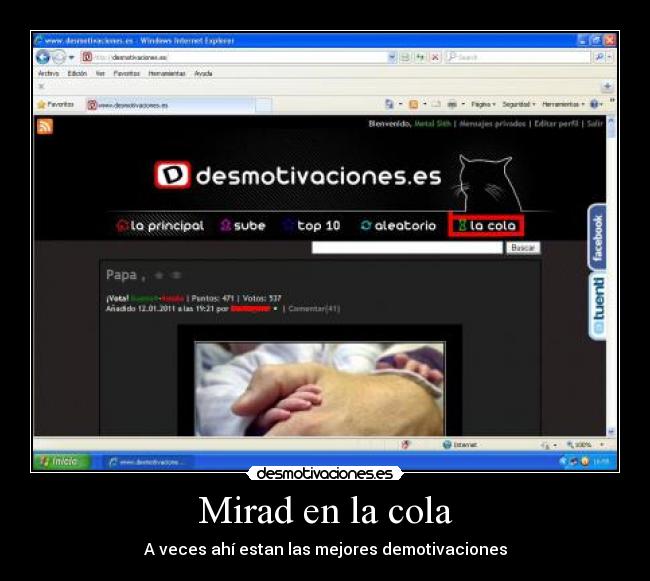
Task: Expand the Home button dropdown arrow
Action: [400, 104]
